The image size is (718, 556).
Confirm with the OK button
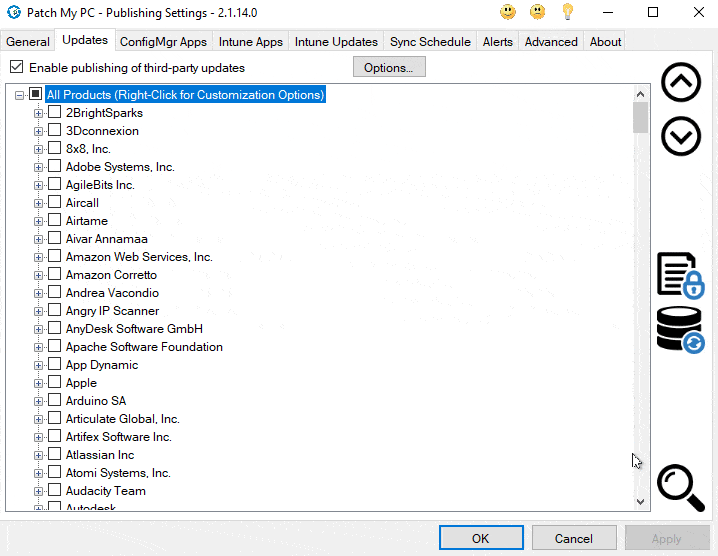click(x=481, y=538)
